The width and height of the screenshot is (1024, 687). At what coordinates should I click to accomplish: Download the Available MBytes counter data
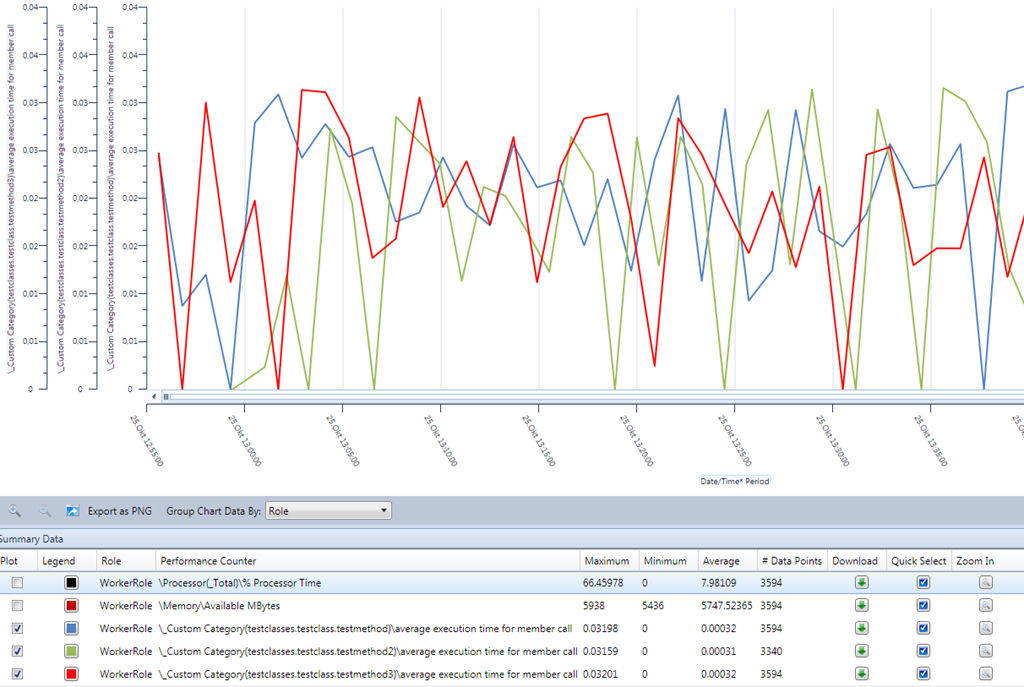pyautogui.click(x=861, y=605)
